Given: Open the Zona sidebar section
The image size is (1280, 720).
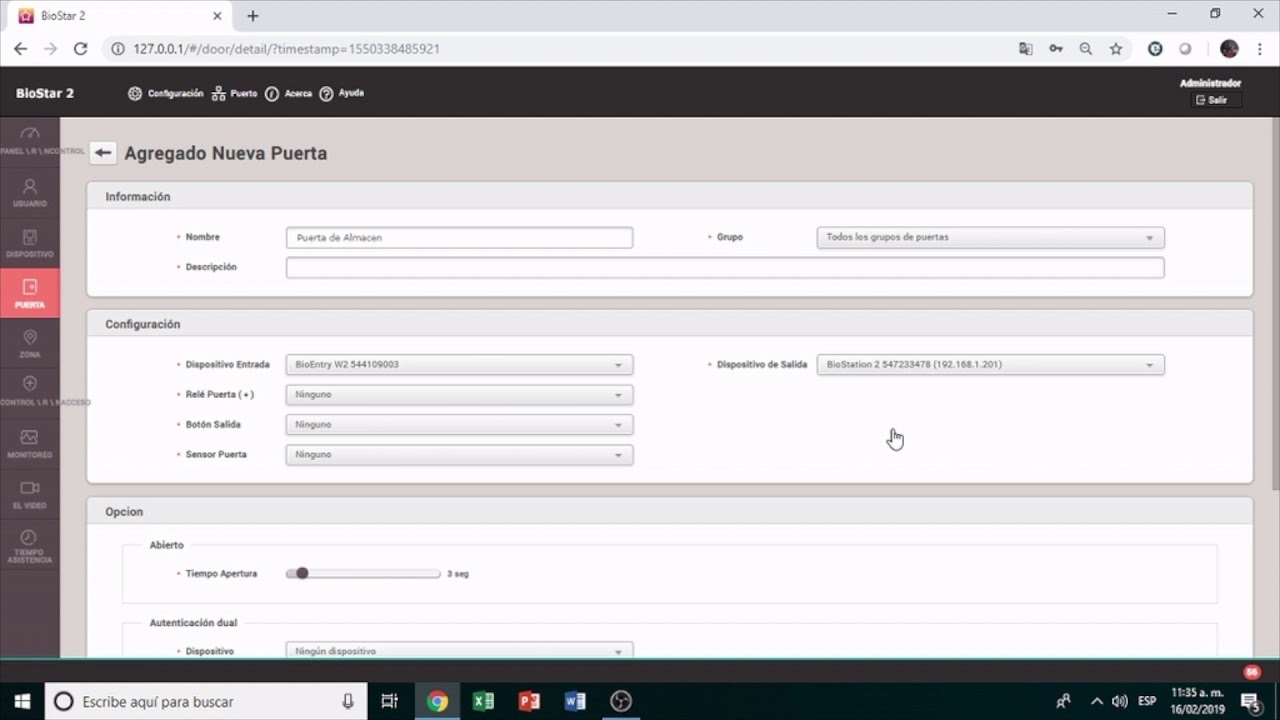Looking at the screenshot, I should point(30,343).
